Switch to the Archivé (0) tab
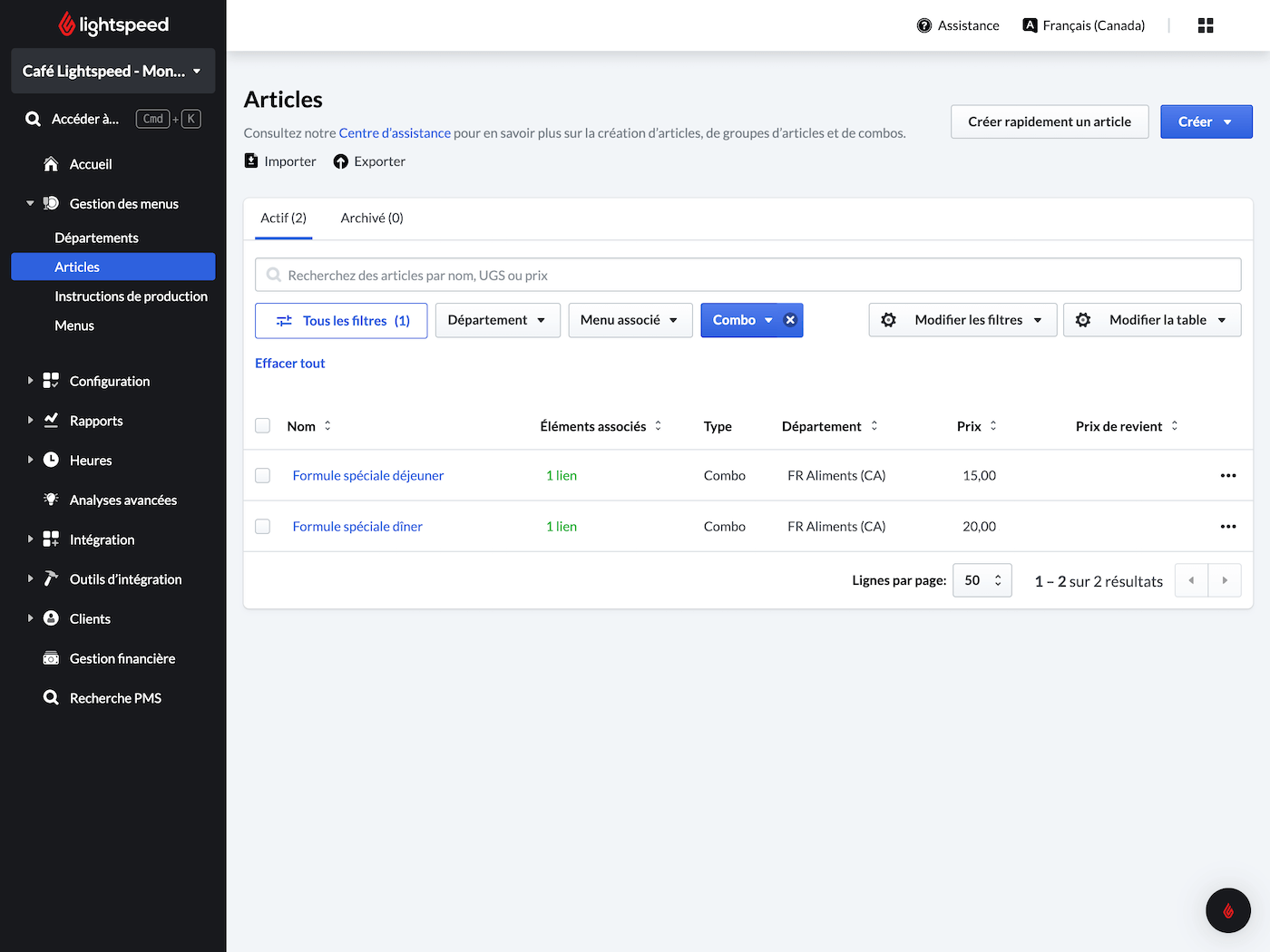The height and width of the screenshot is (952, 1270). tap(372, 219)
